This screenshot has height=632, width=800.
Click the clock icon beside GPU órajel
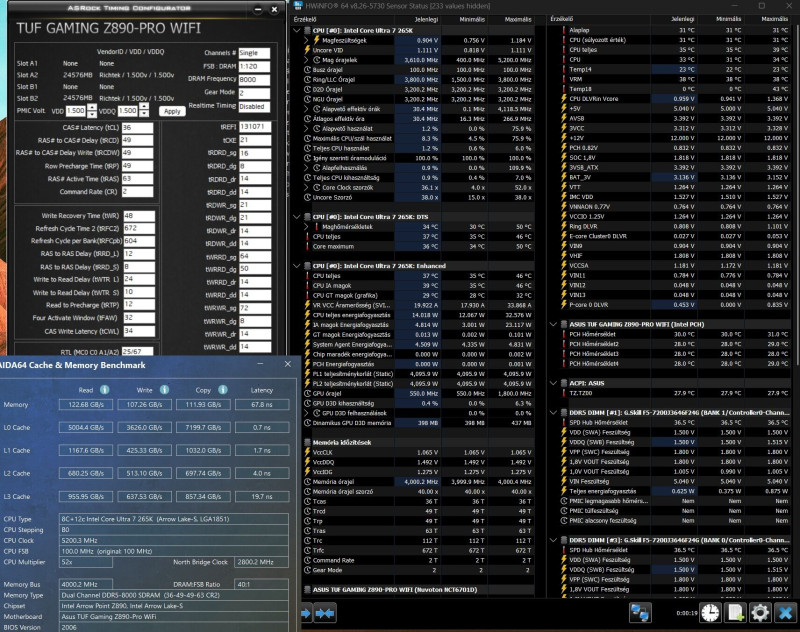click(307, 393)
